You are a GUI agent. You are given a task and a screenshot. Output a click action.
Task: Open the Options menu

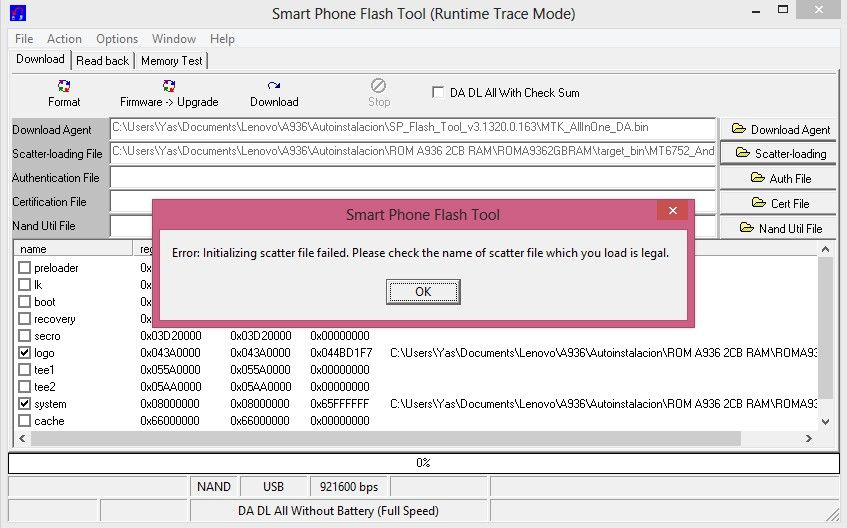click(117, 39)
